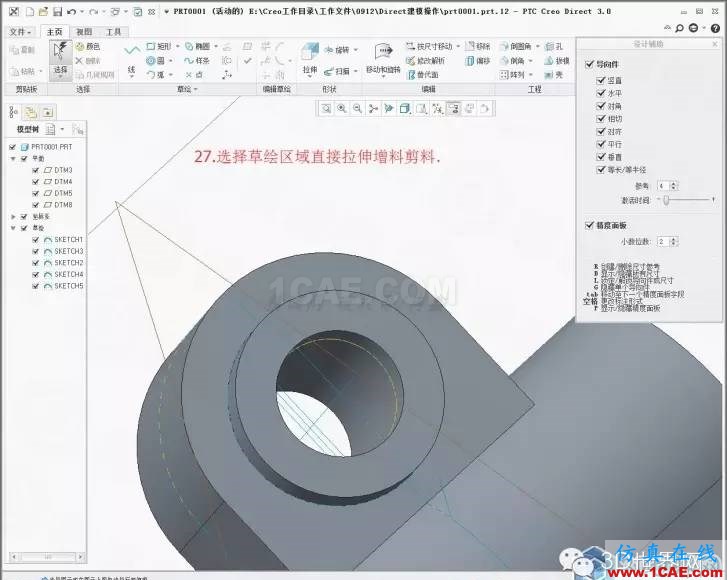Switch to the 工具 tools ribbon tab
Viewport: 727px width, 580px height.
tap(114, 32)
